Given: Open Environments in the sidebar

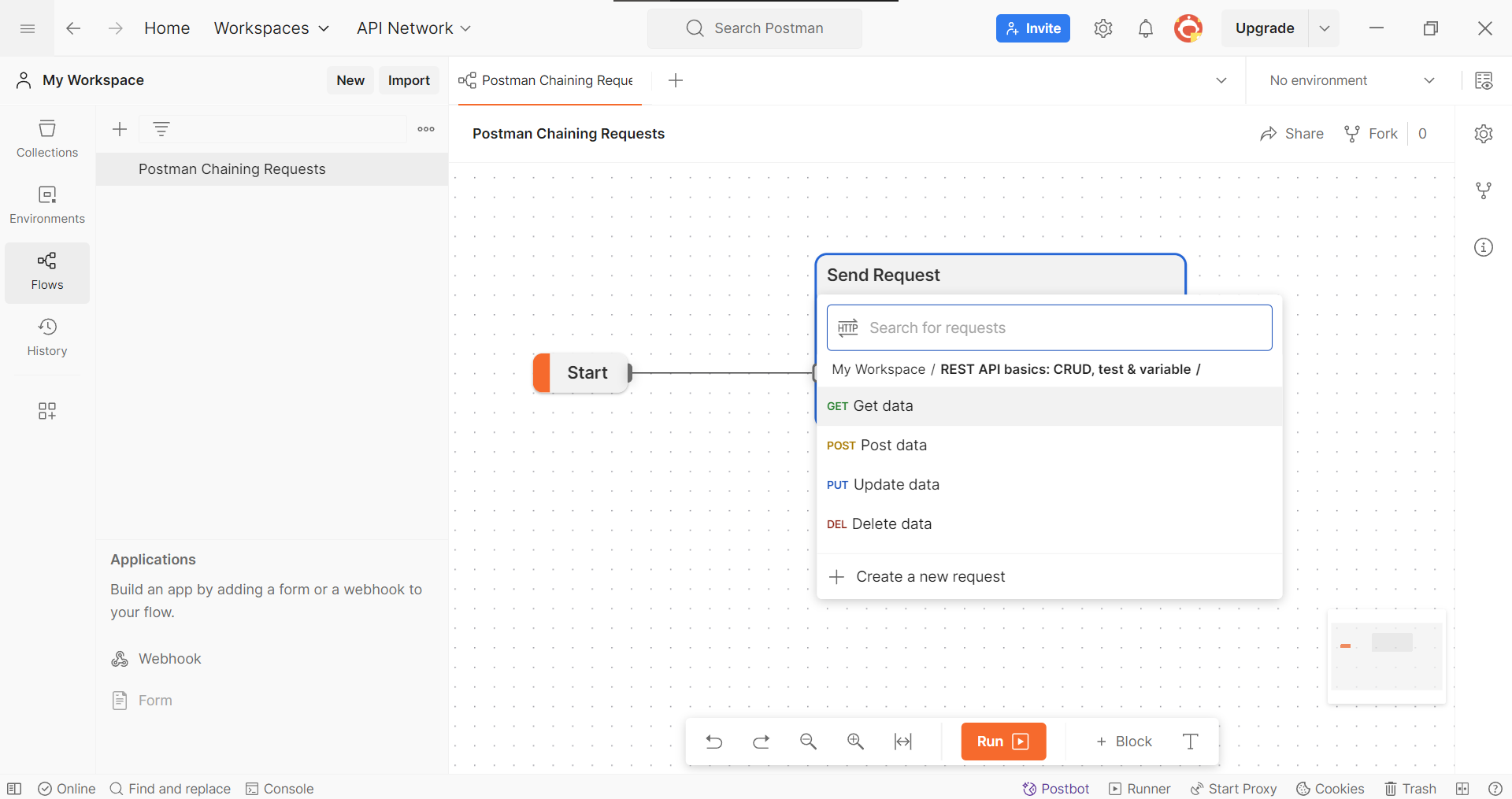Looking at the screenshot, I should 47,205.
